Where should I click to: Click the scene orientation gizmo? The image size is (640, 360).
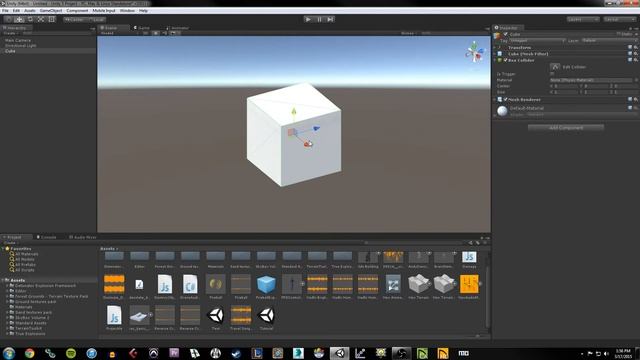click(x=475, y=52)
